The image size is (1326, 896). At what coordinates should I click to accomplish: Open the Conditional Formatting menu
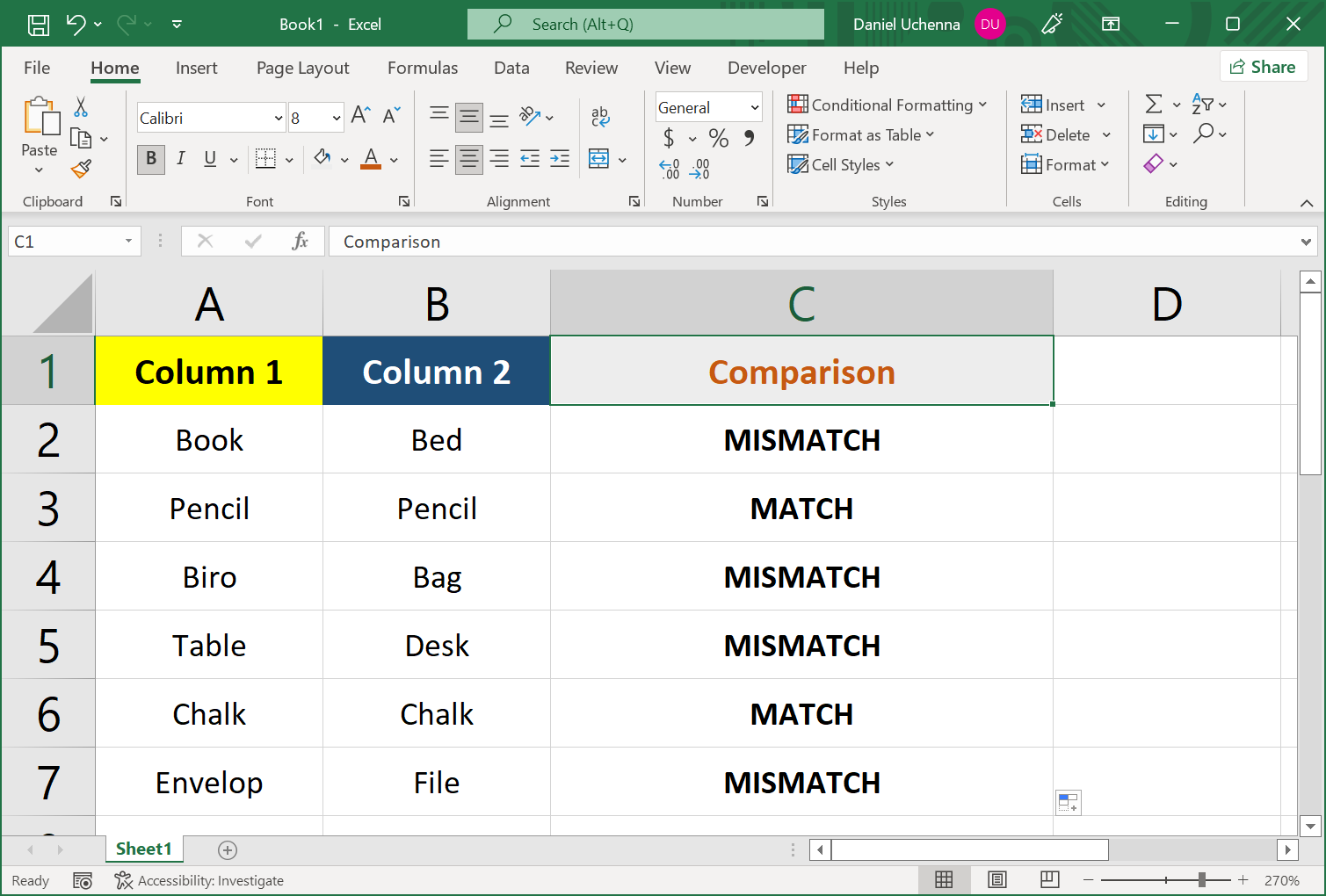888,105
